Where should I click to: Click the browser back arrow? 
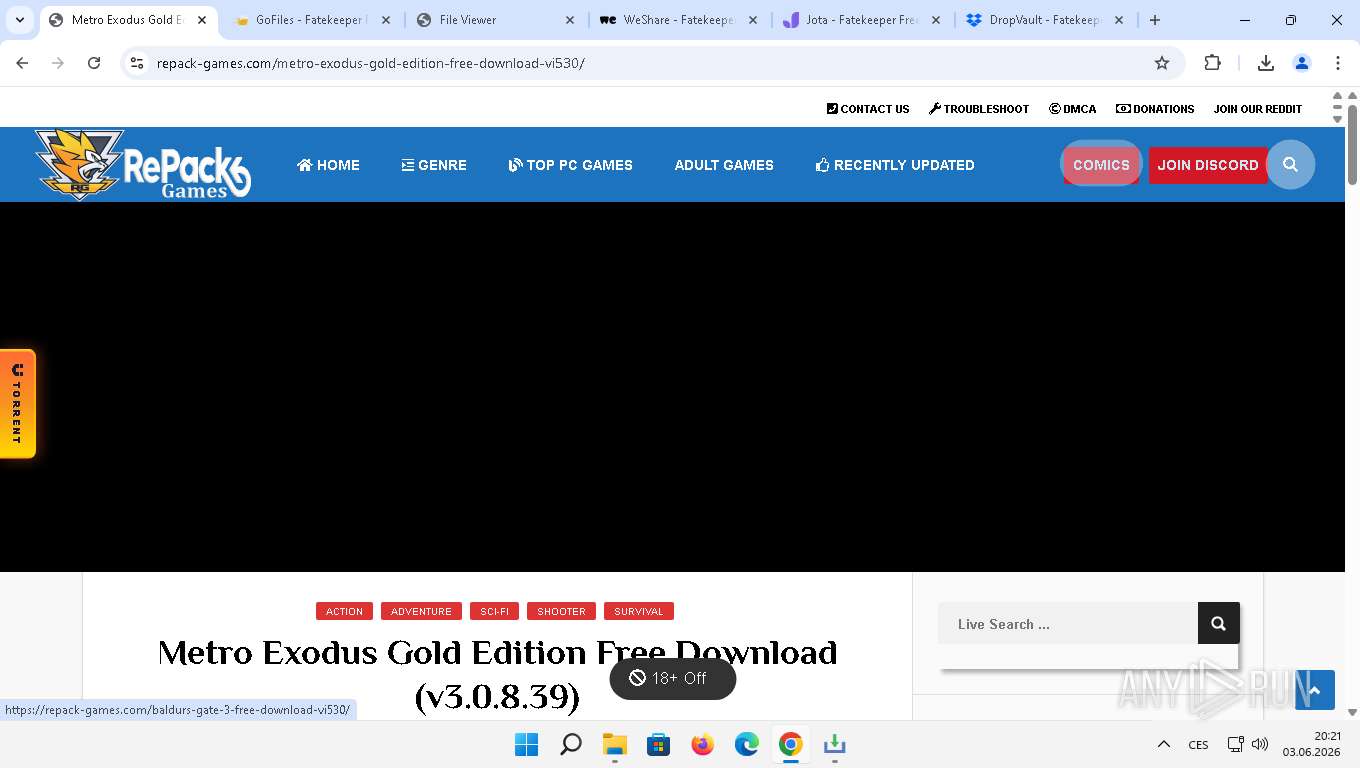[22, 63]
